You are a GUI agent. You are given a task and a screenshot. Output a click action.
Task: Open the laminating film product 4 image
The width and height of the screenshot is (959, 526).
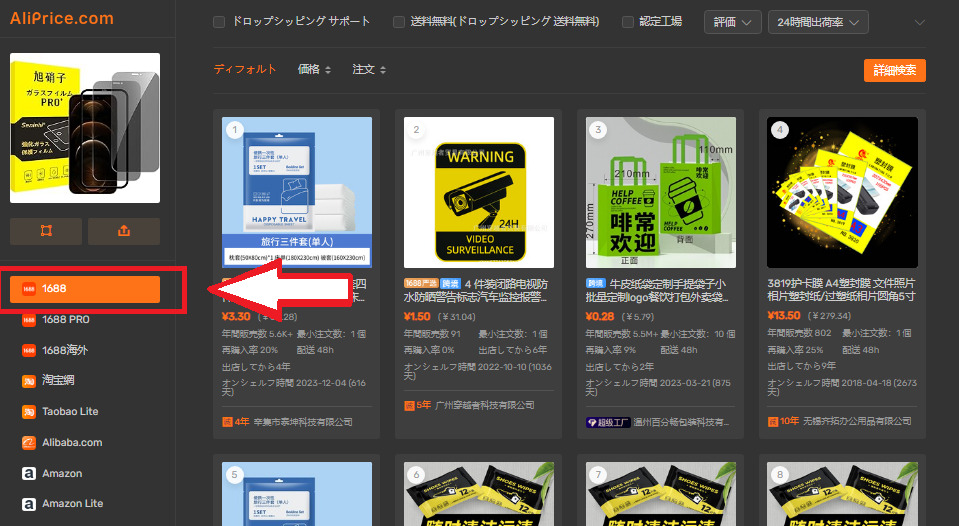842,192
